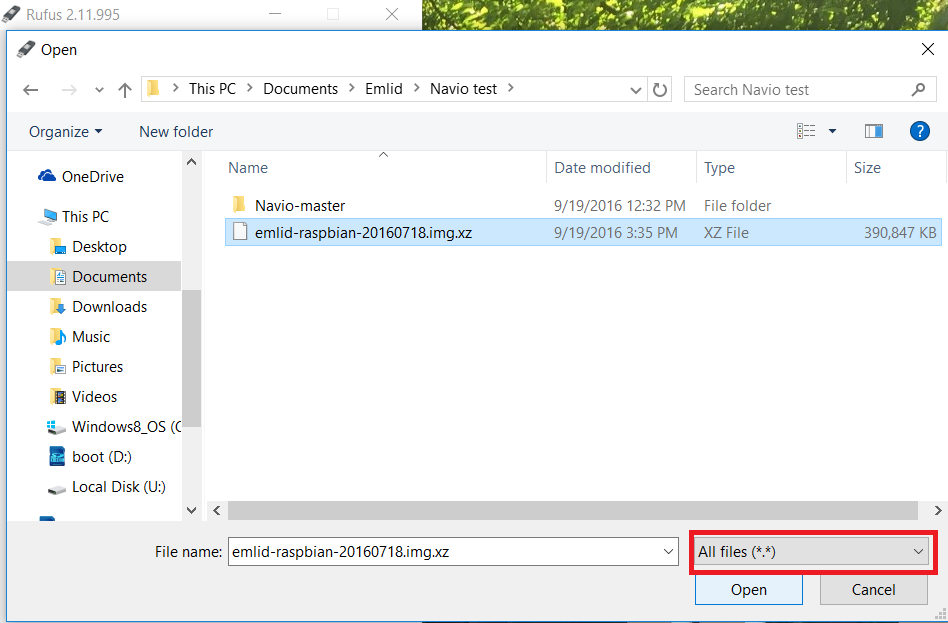Change view with the view icon
The height and width of the screenshot is (623, 948).
[806, 131]
